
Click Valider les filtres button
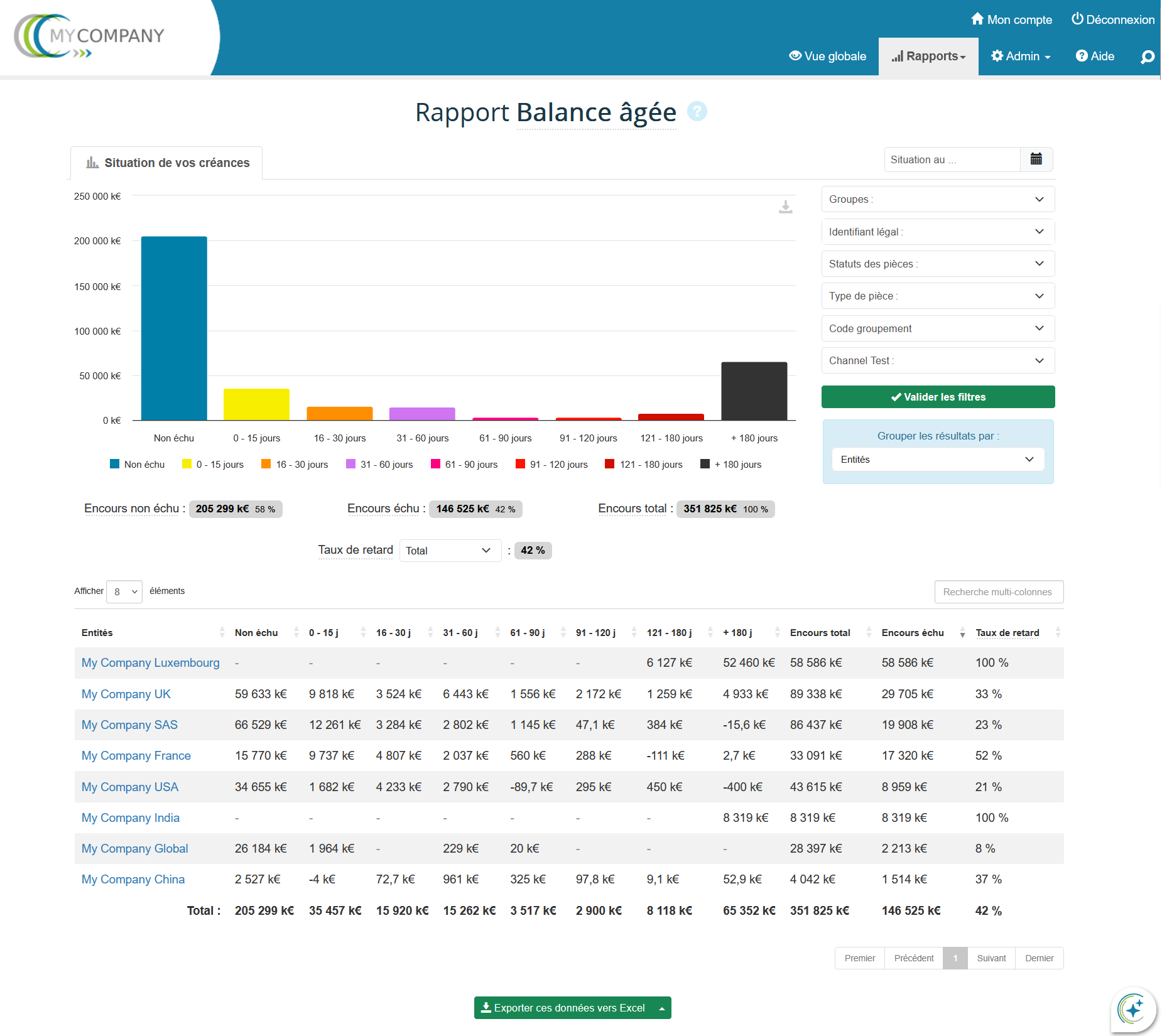pyautogui.click(x=937, y=397)
